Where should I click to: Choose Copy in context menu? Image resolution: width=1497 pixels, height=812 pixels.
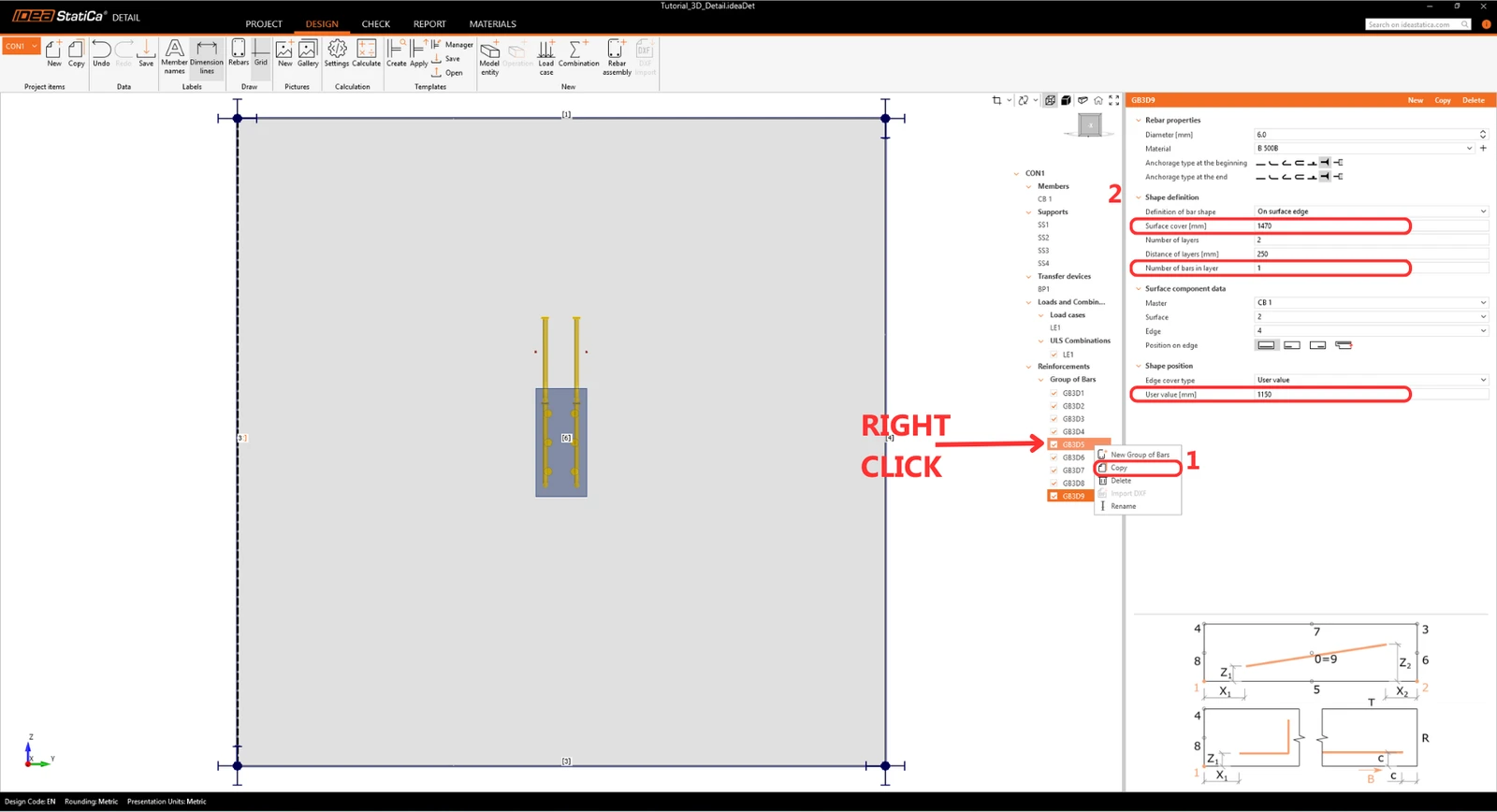[x=1138, y=468]
